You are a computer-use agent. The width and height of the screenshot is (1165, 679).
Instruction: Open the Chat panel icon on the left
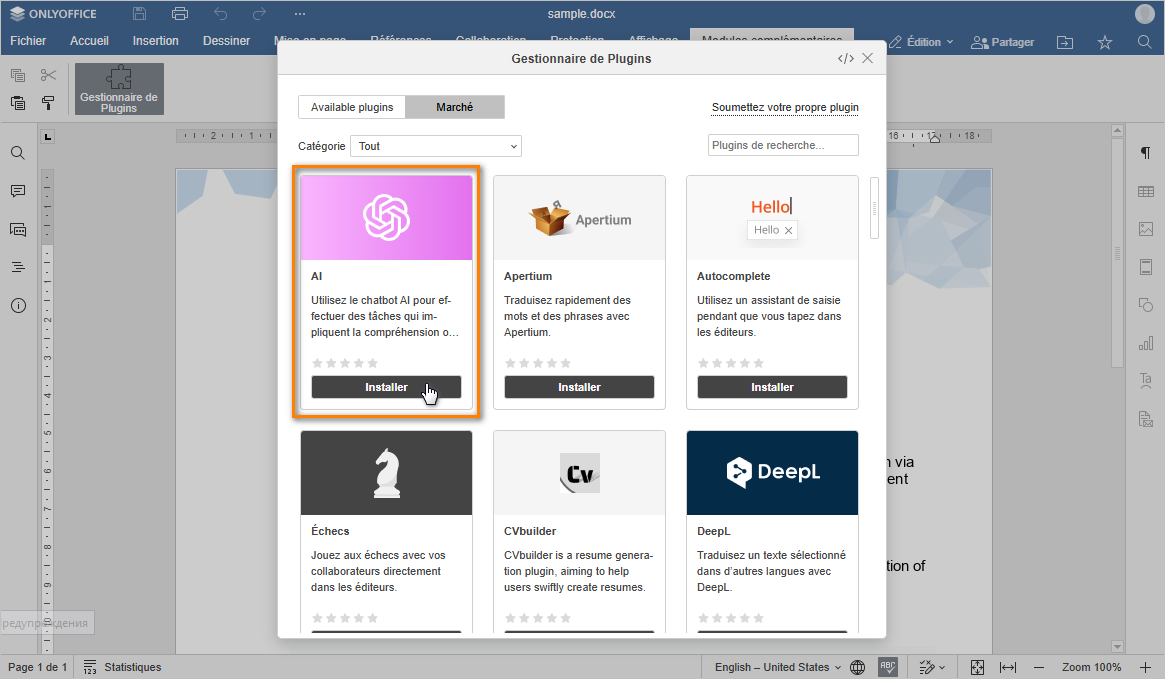click(18, 229)
